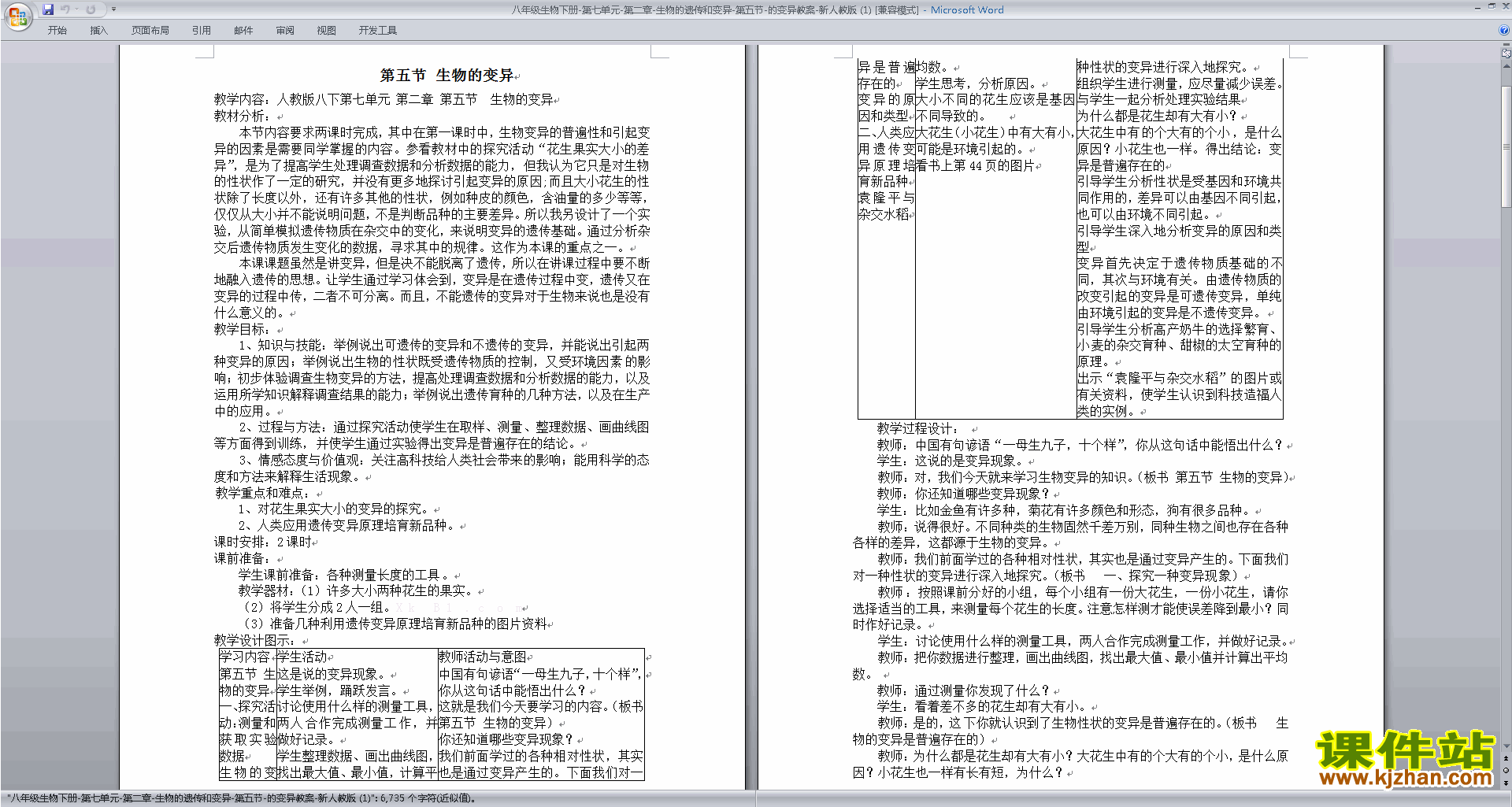Click the word count status bar text
The width and height of the screenshot is (1512, 807).
[242, 798]
